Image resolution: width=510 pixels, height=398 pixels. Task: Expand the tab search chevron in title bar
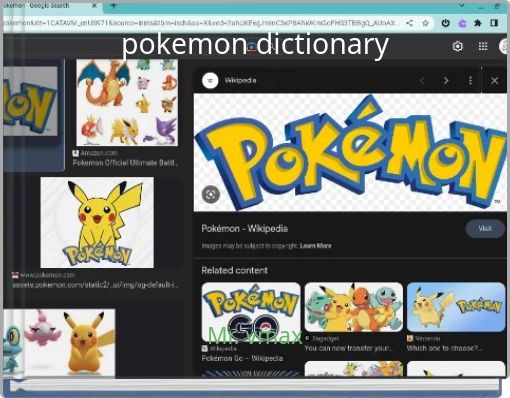462,5
